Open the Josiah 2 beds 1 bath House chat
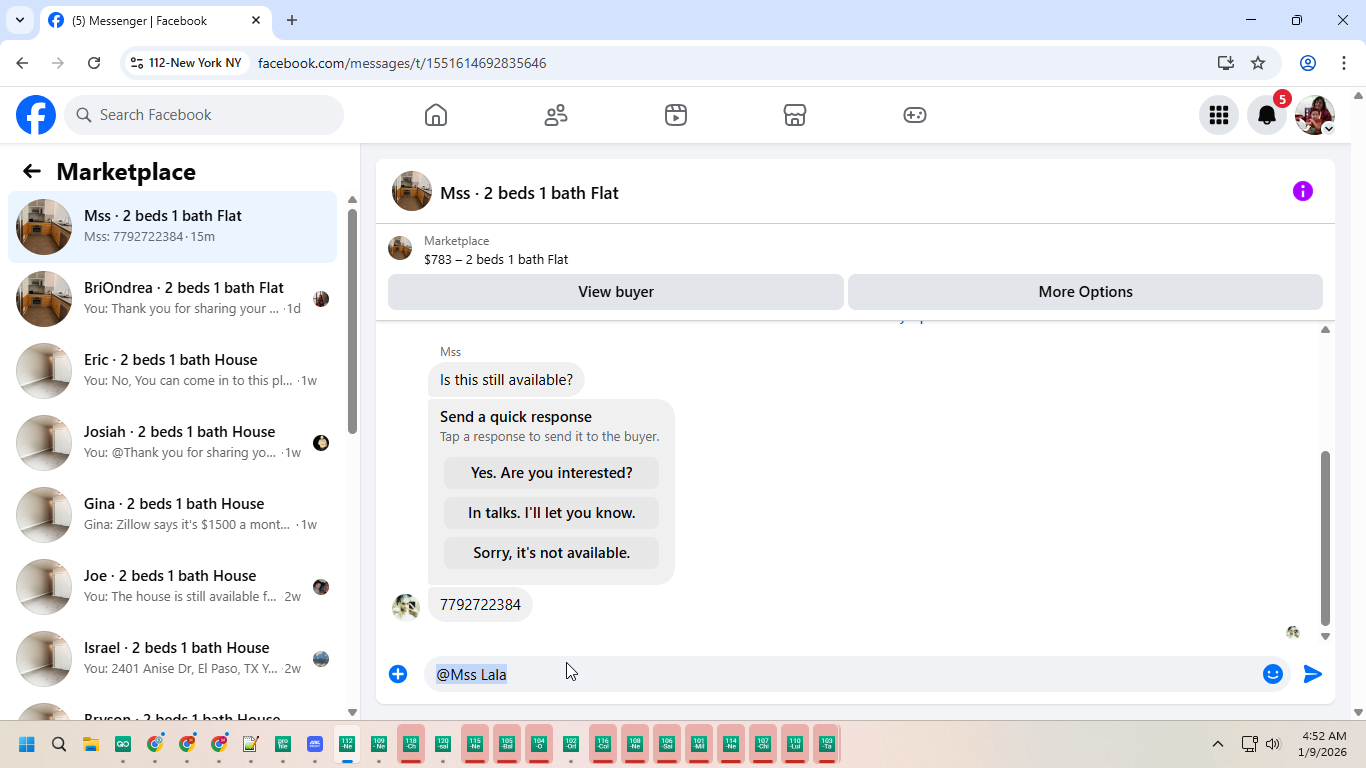1366x768 pixels. [x=173, y=443]
